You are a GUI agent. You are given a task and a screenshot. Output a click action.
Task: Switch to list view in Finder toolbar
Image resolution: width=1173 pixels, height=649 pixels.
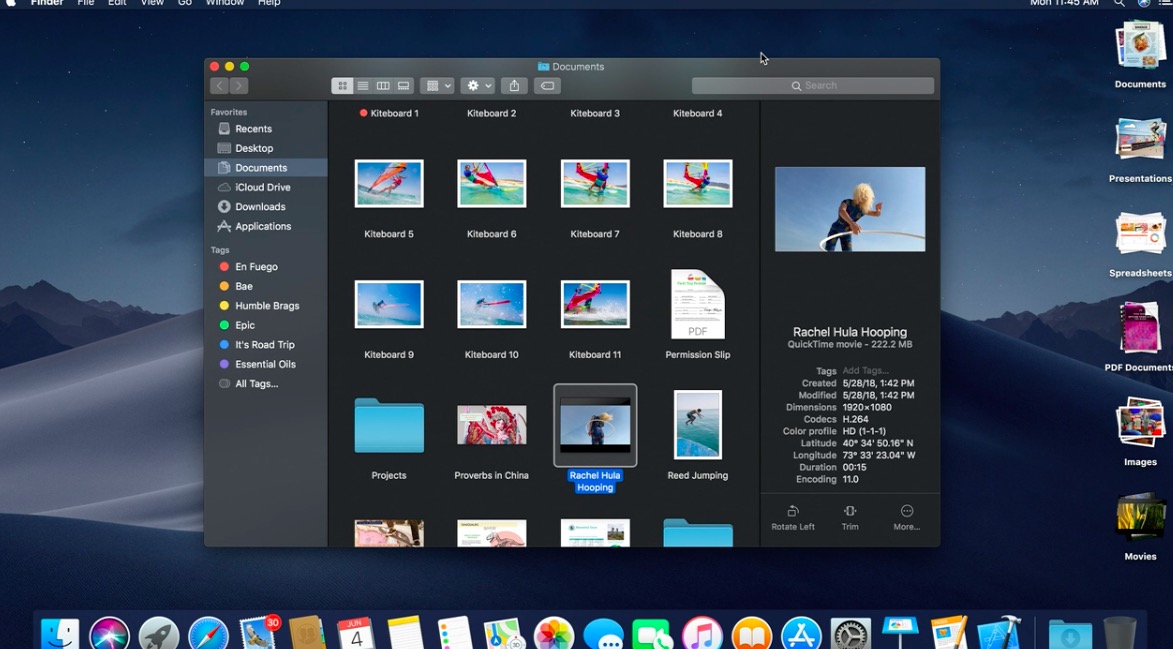[363, 86]
